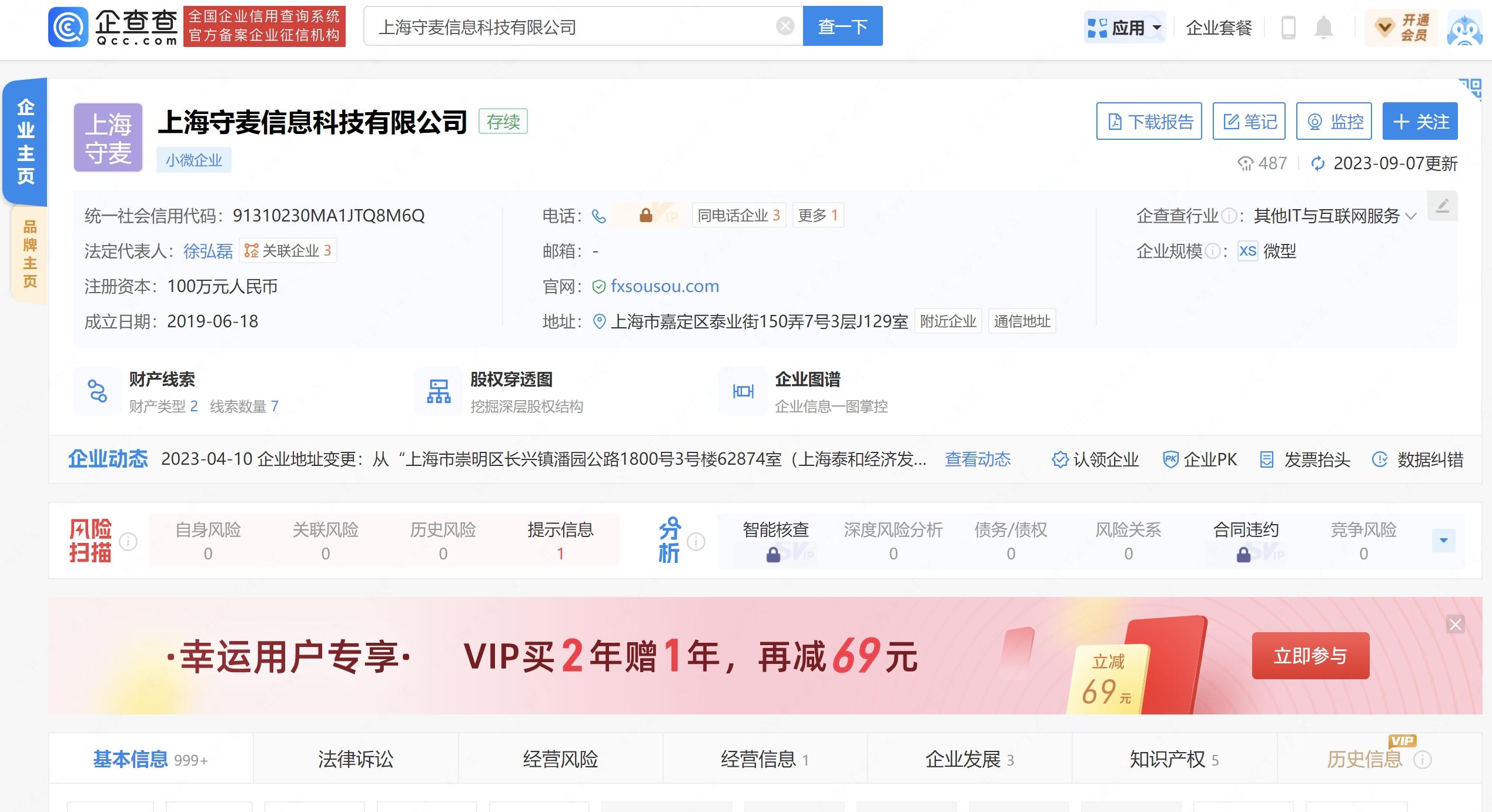Click the refresh icon beside 2023-09-07更新
1492x812 pixels.
[1318, 163]
